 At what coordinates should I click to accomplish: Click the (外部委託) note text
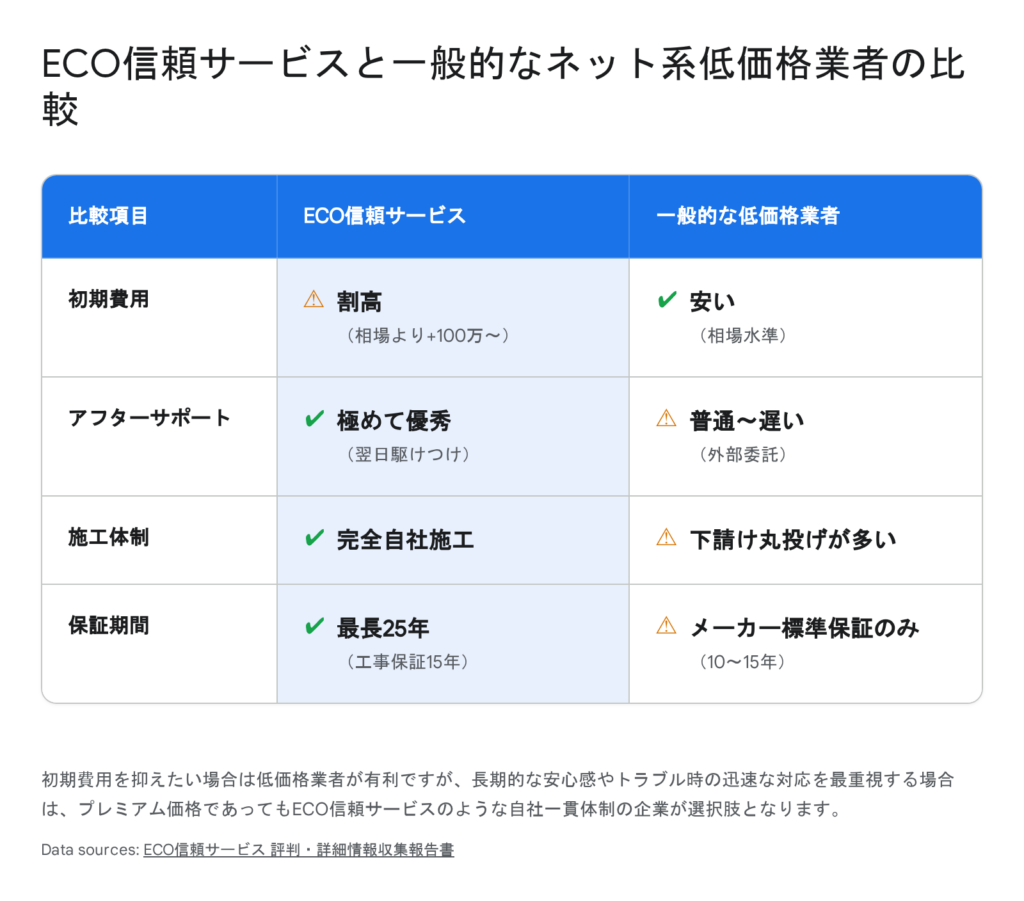[743, 455]
